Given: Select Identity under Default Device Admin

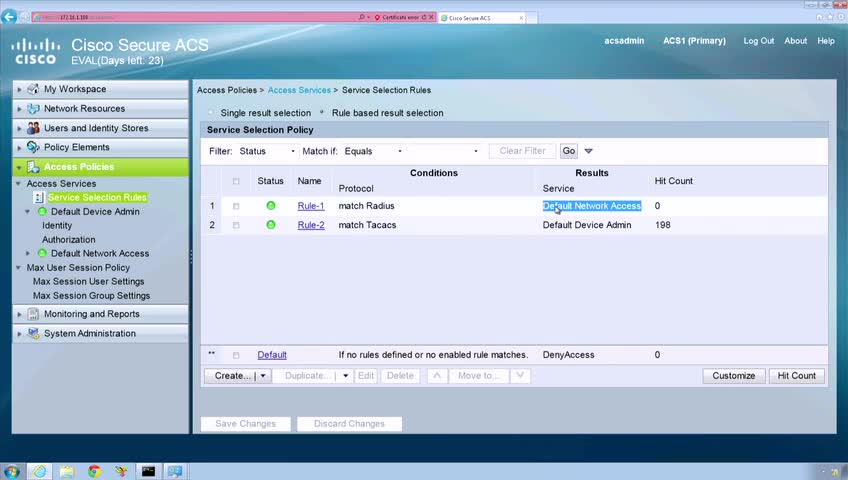Looking at the screenshot, I should coord(57,226).
